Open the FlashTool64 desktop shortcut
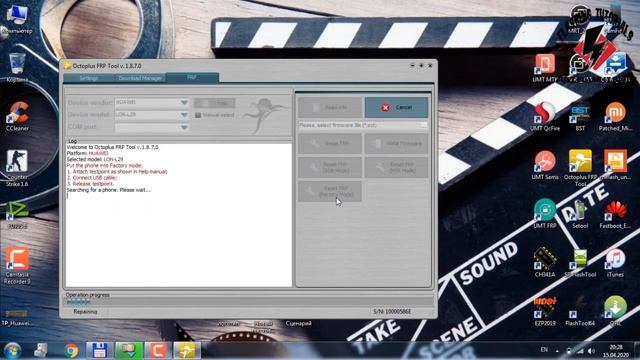 pyautogui.click(x=580, y=311)
